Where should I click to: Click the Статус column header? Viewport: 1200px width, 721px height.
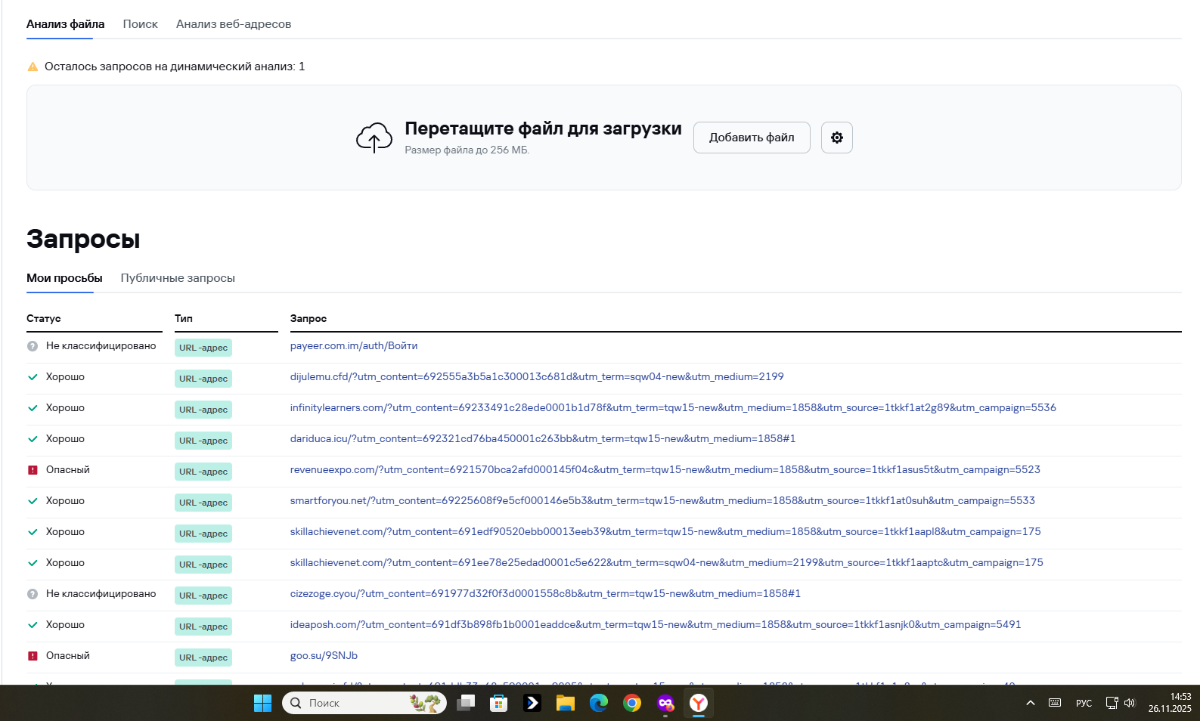[x=44, y=319]
